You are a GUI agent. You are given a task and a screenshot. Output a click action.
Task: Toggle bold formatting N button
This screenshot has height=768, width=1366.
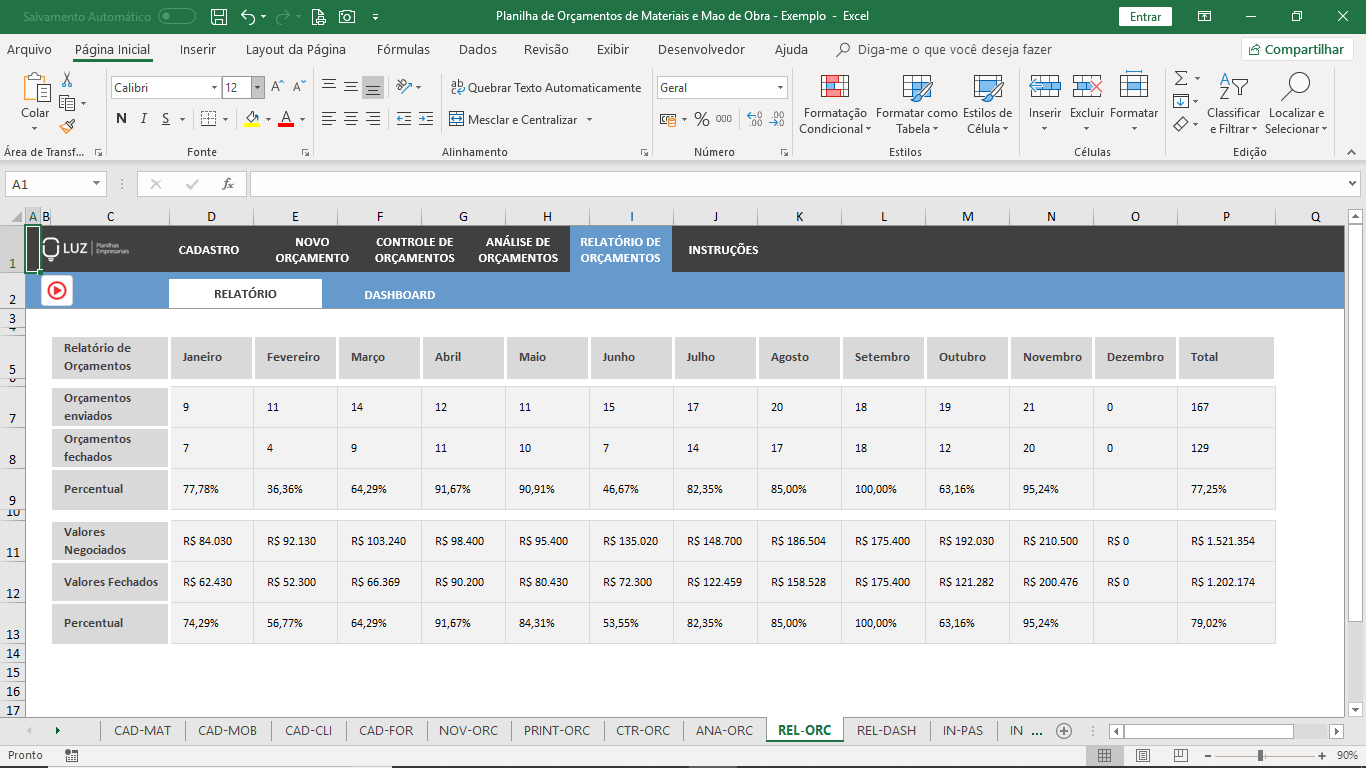coord(121,119)
